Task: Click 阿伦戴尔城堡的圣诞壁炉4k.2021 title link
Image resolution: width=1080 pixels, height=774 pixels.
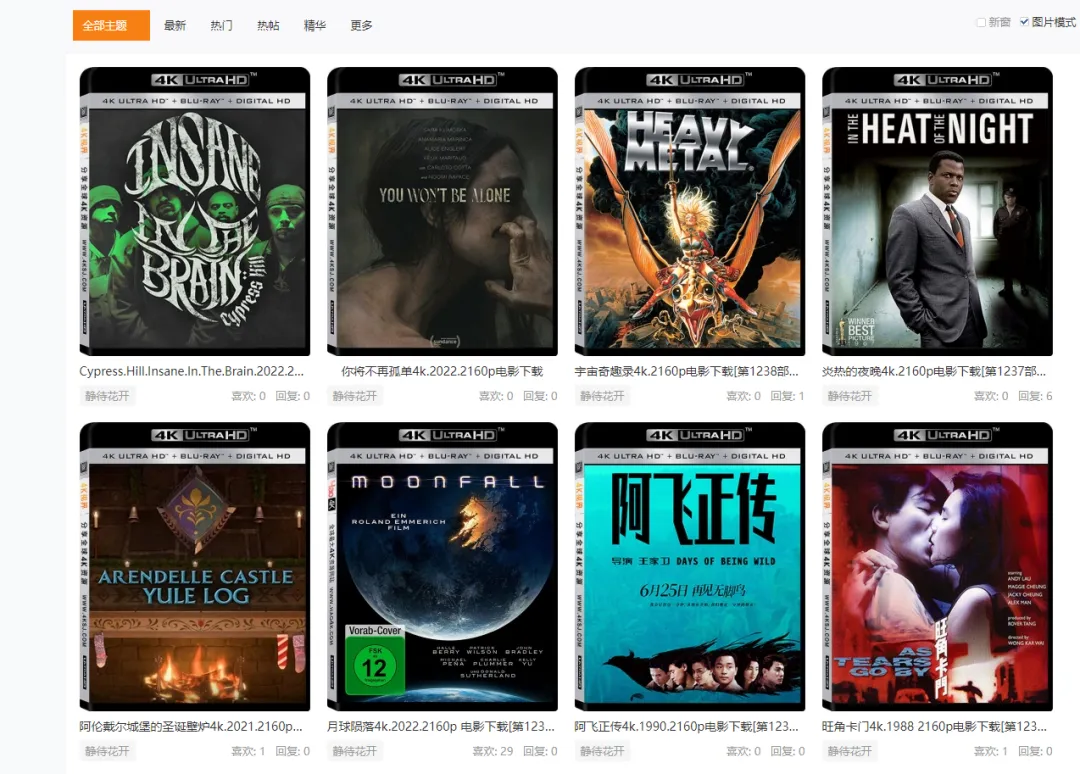Action: [x=191, y=726]
